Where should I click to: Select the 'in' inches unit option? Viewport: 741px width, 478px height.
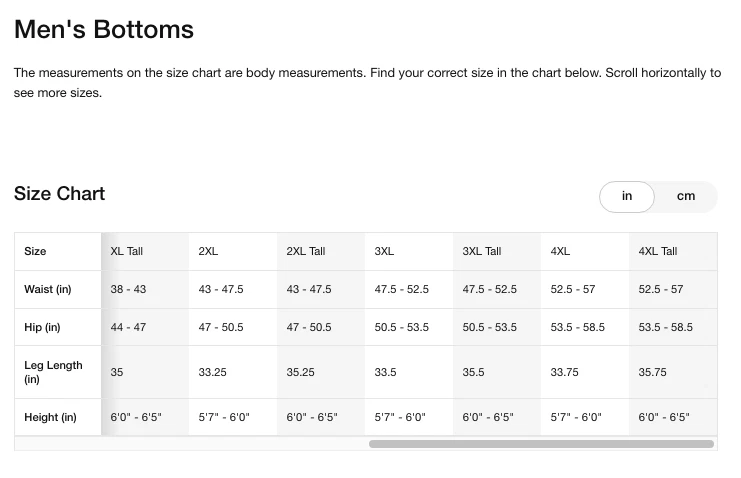tap(627, 196)
